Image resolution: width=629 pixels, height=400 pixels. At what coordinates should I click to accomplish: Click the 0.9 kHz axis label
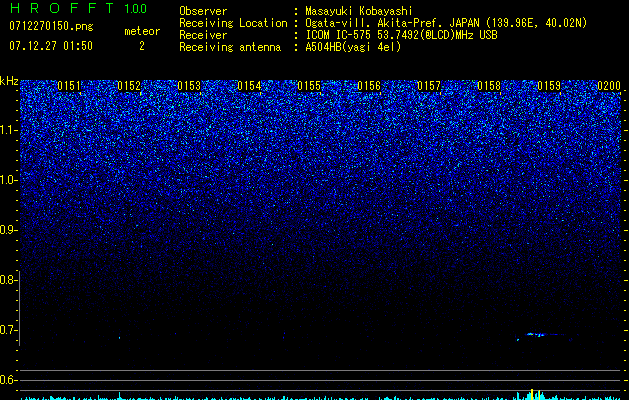coord(8,230)
